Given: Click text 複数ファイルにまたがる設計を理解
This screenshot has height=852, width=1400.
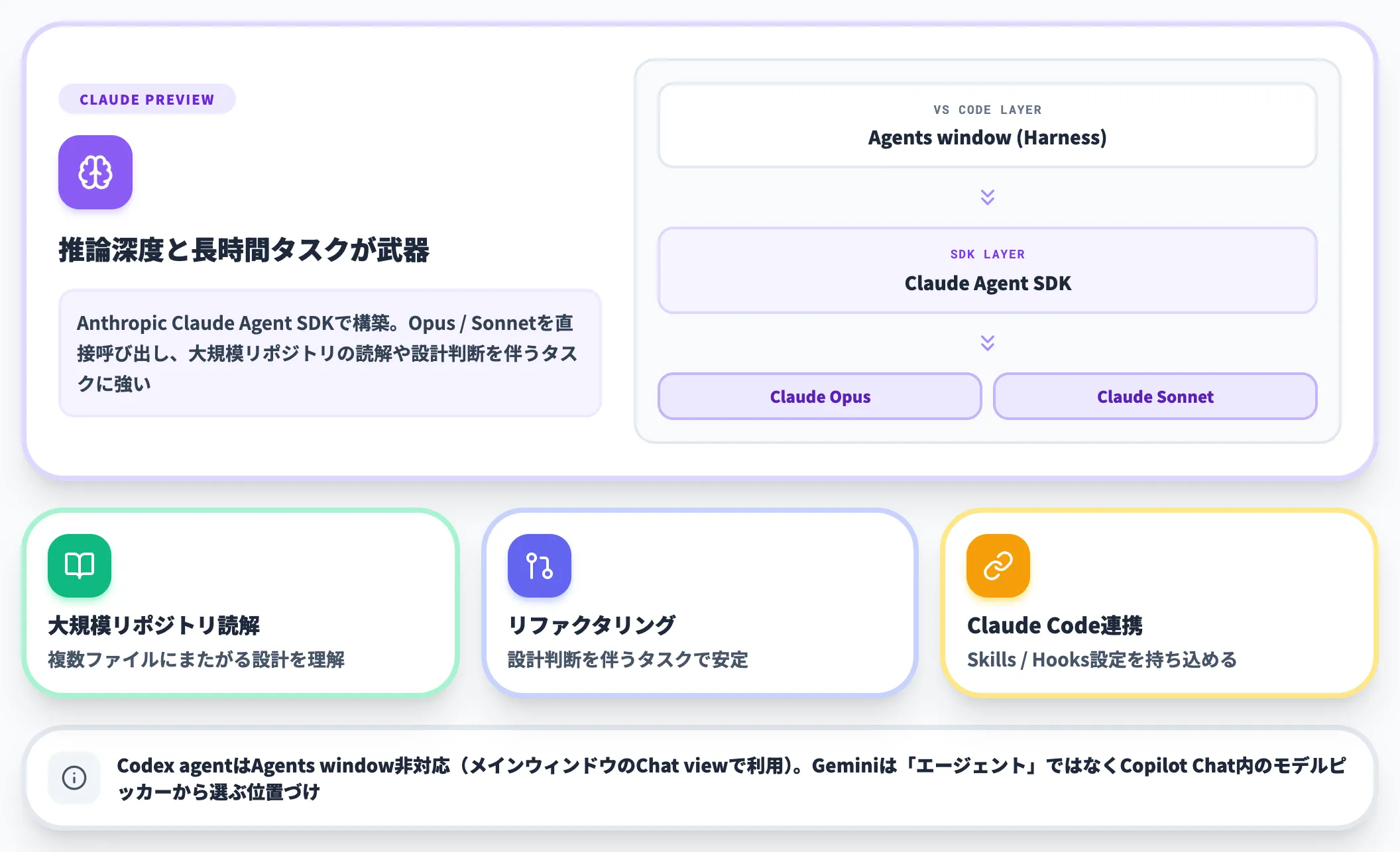Looking at the screenshot, I should pos(196,659).
